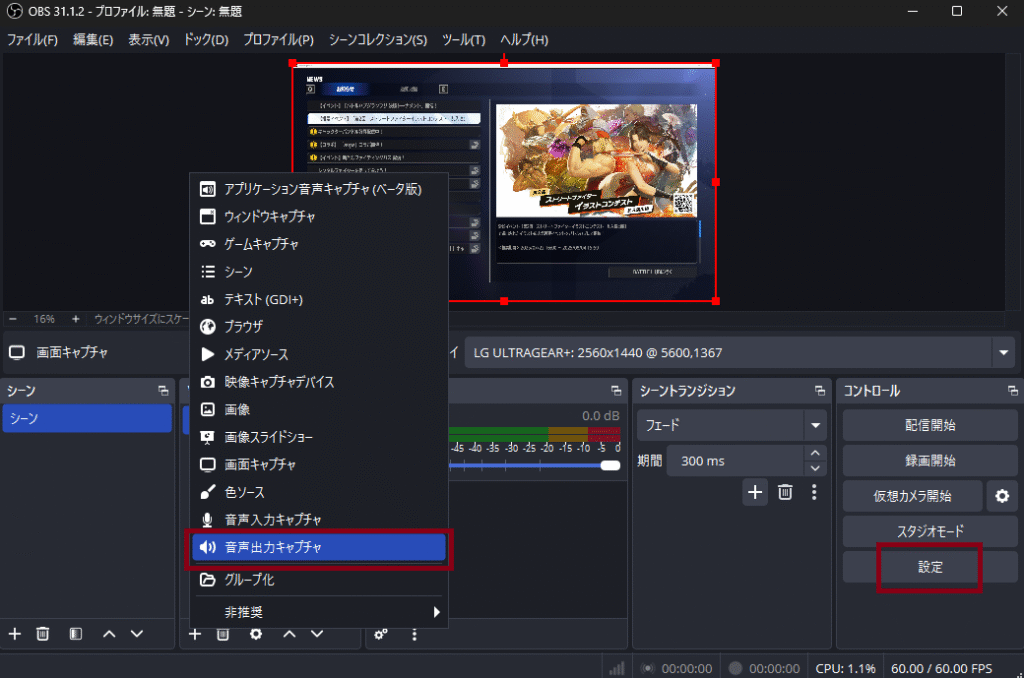
Task: Open the プロファイル(P) menu
Action: 278,40
